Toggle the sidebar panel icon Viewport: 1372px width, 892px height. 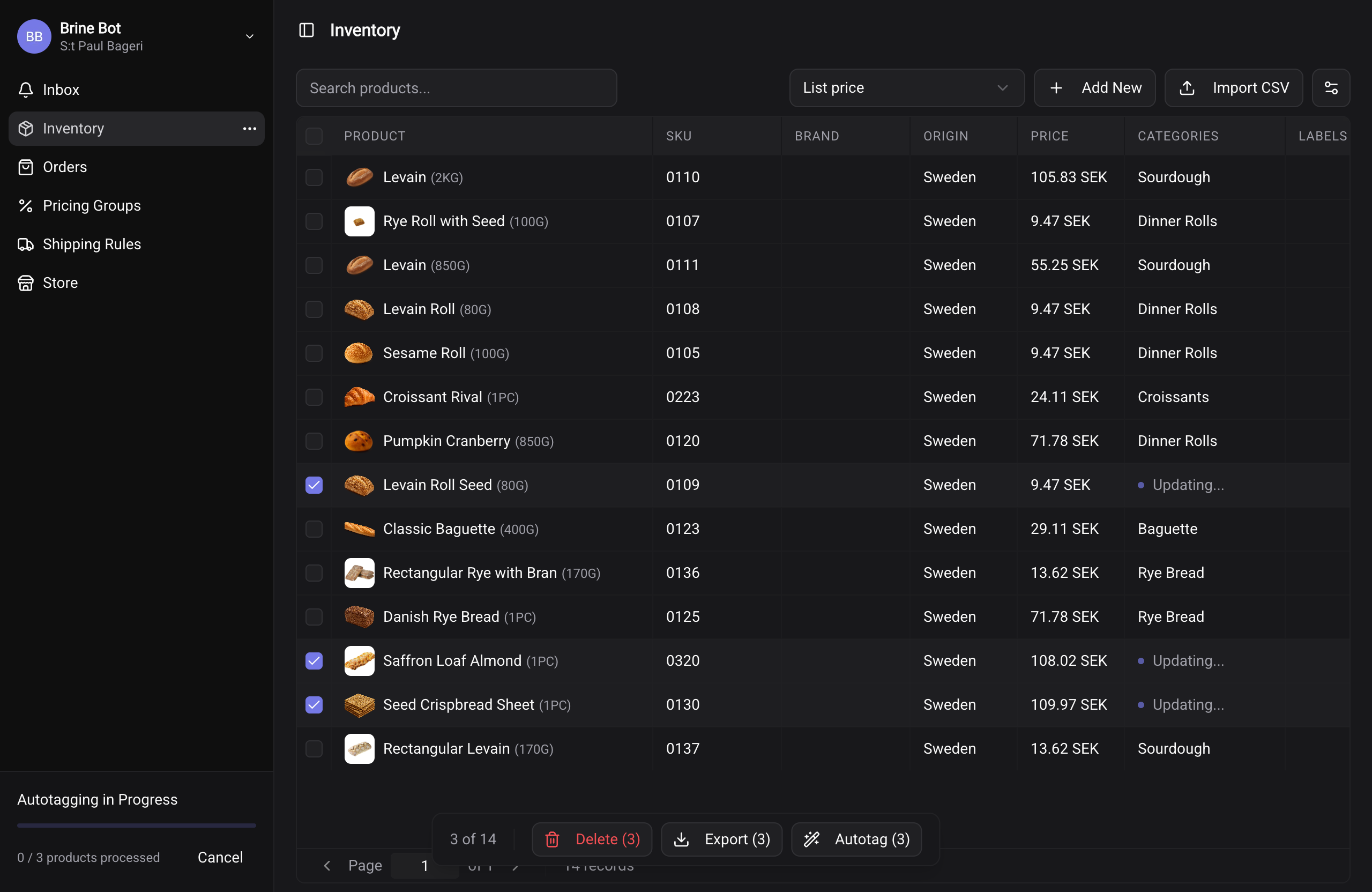point(306,30)
